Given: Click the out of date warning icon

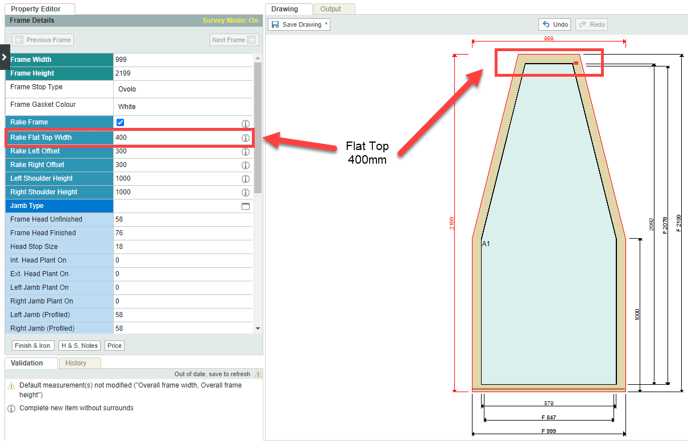Looking at the screenshot, I should 258,374.
